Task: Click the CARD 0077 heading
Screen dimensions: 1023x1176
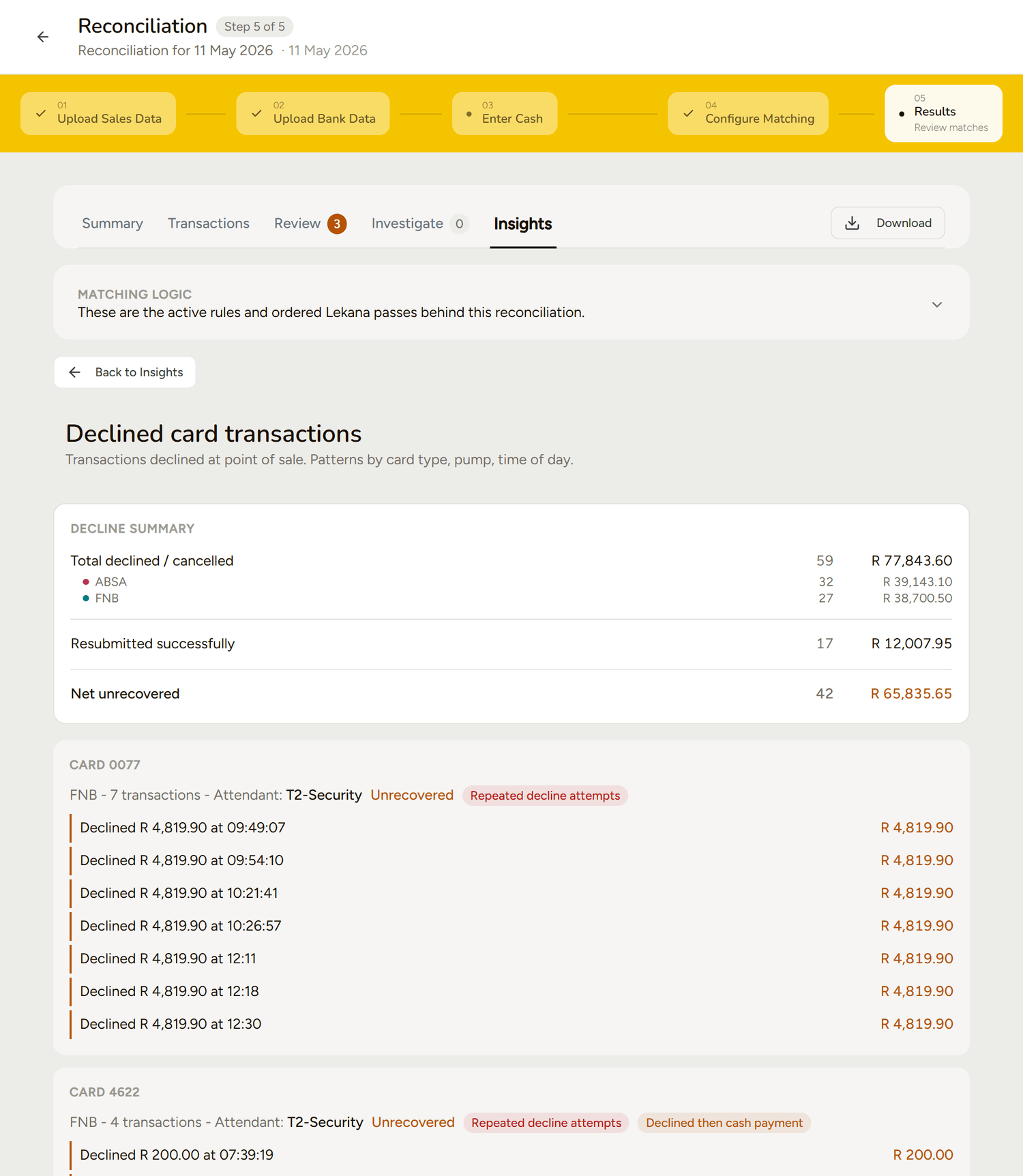Action: [105, 765]
